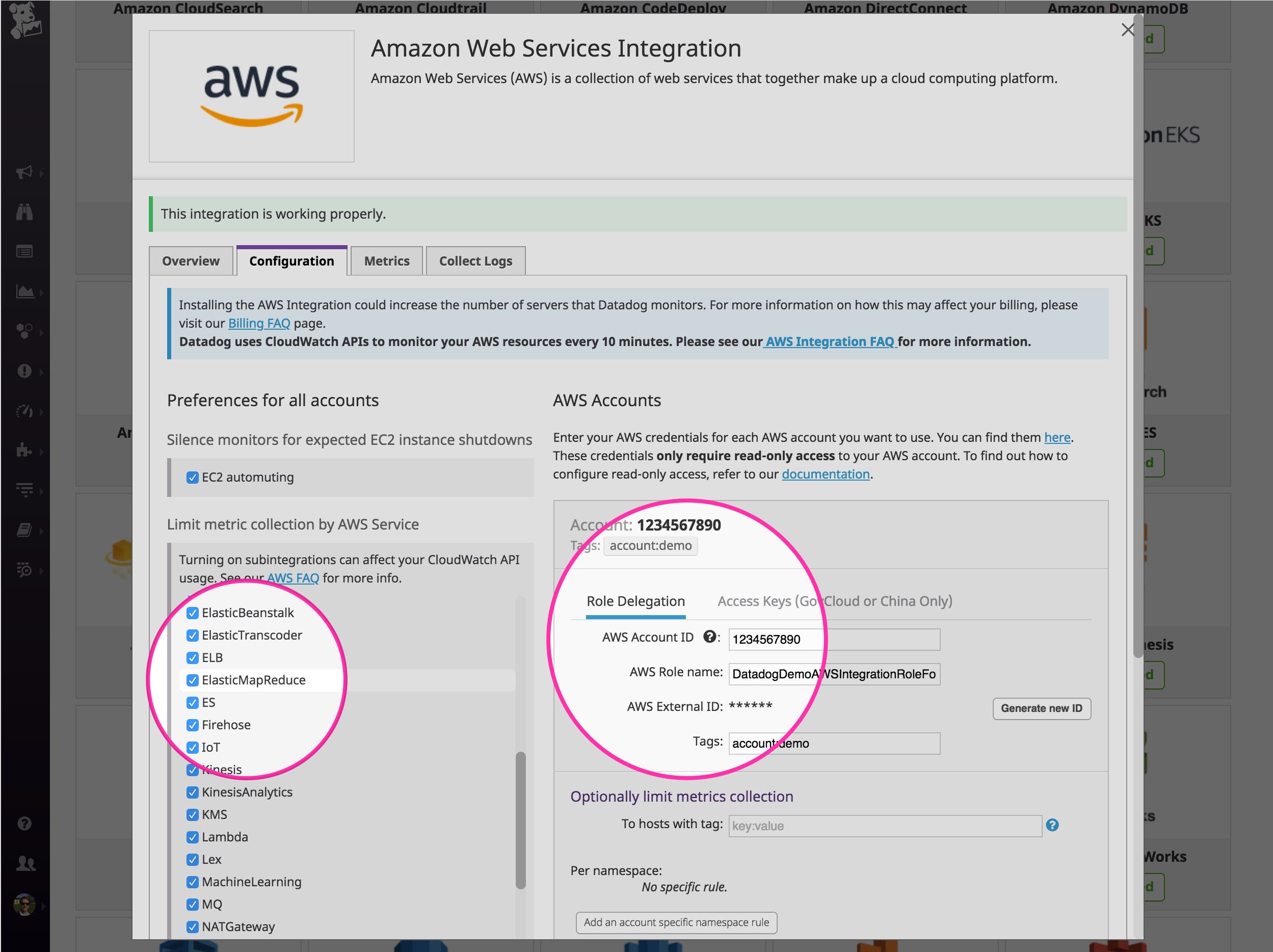Expand the Monitors sidebar submenu chevron
The height and width of the screenshot is (952, 1273).
click(41, 371)
